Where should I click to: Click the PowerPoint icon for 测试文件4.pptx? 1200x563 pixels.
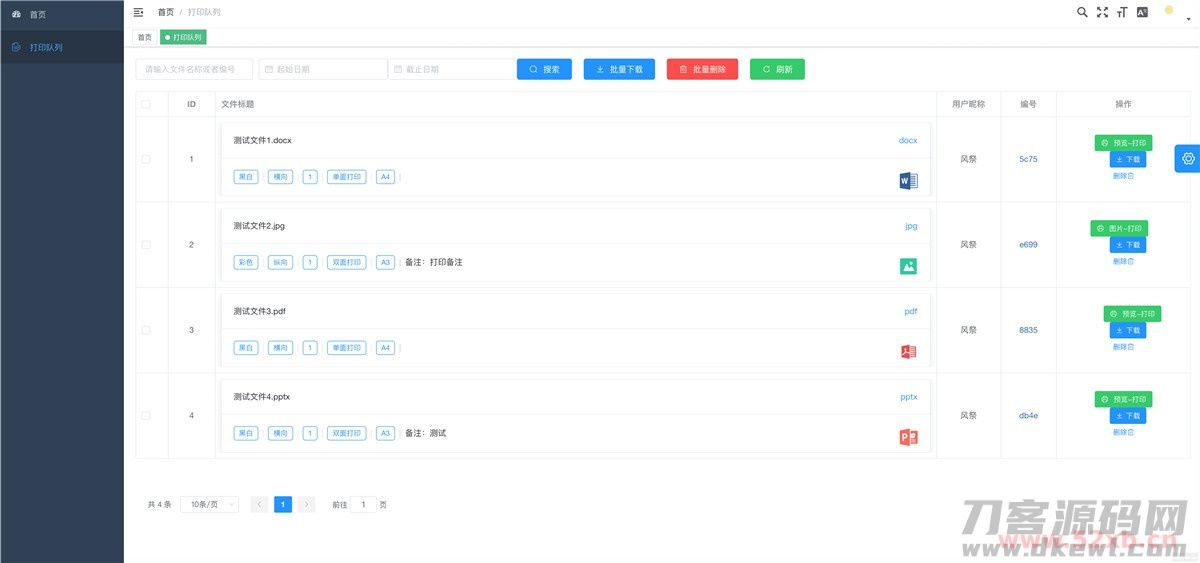(908, 437)
